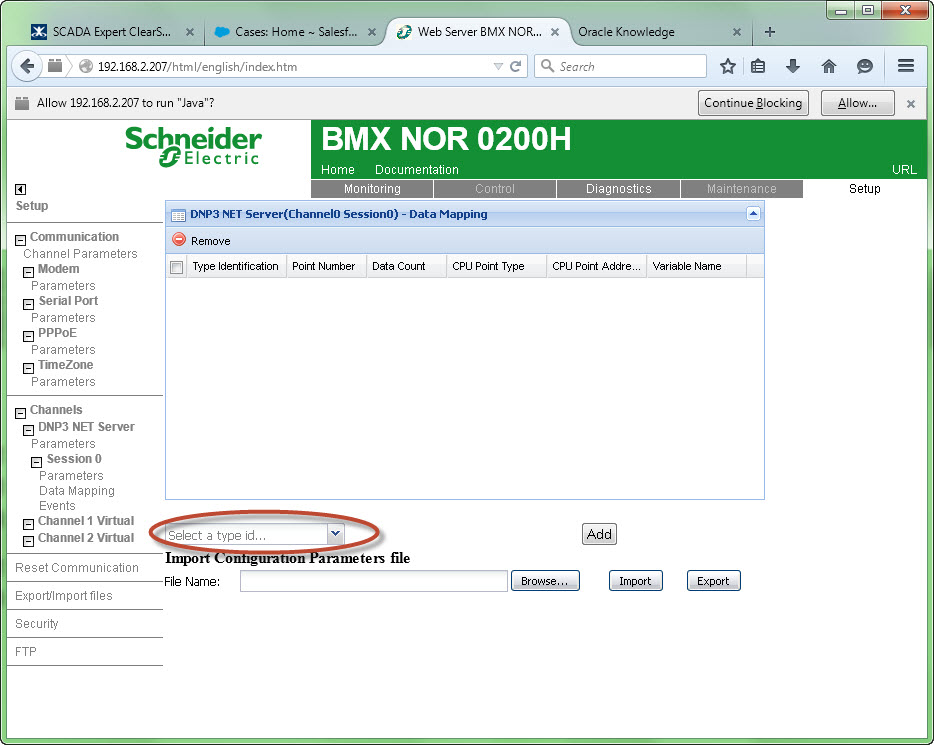934x745 pixels.
Task: Switch to the Control tab
Action: click(494, 189)
